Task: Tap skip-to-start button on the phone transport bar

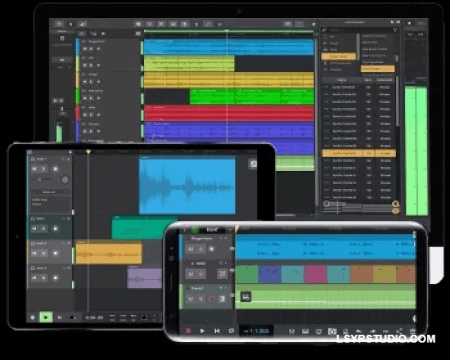Action: (217, 331)
